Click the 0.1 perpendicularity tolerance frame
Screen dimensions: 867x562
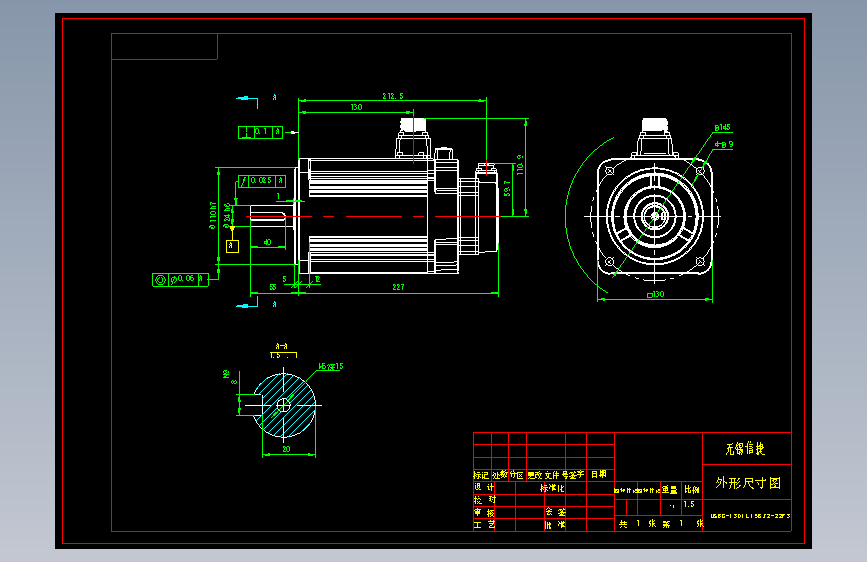(260, 132)
